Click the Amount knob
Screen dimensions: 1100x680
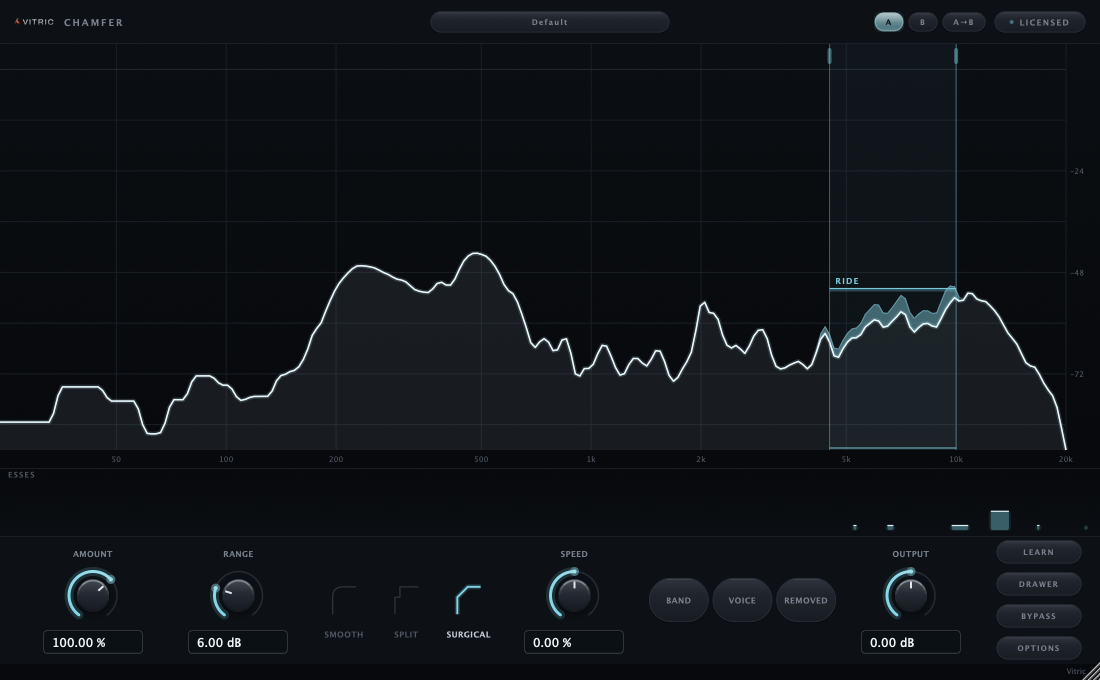92,595
